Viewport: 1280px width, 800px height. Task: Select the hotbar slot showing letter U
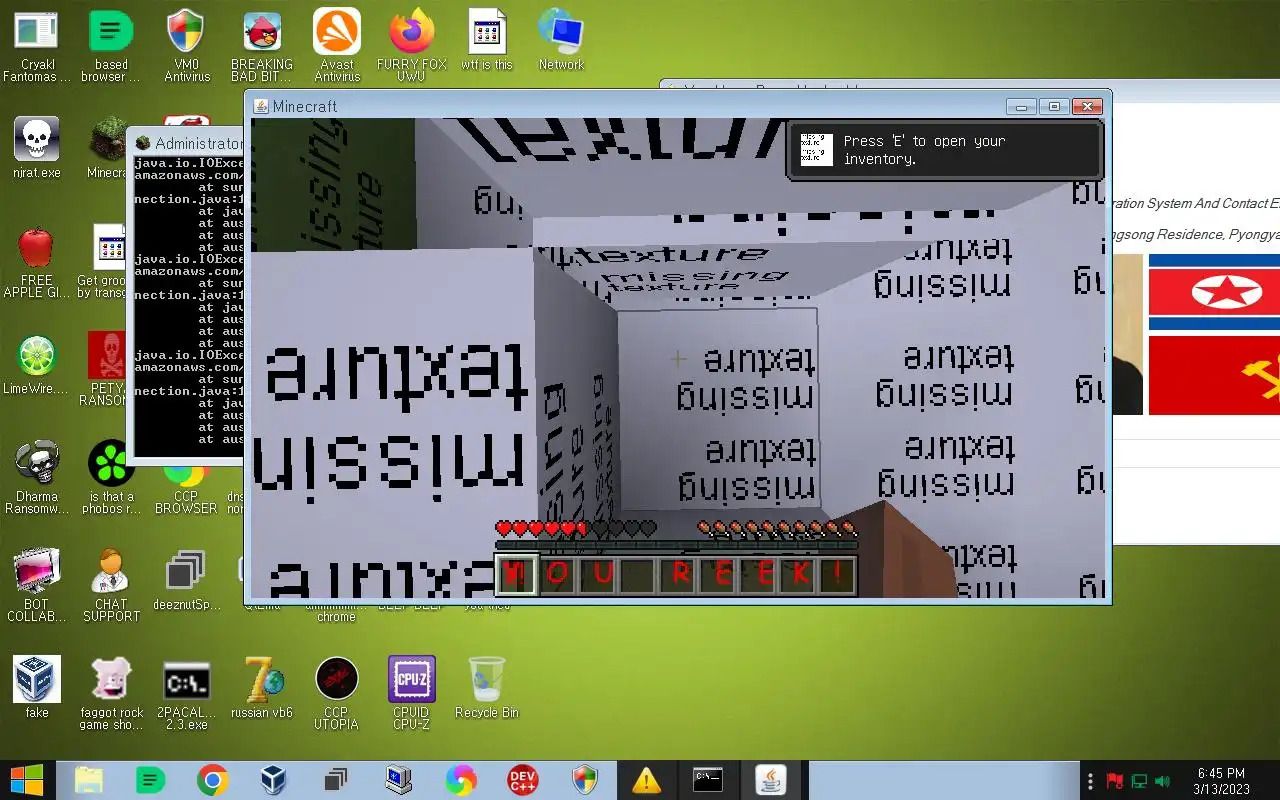tap(598, 575)
